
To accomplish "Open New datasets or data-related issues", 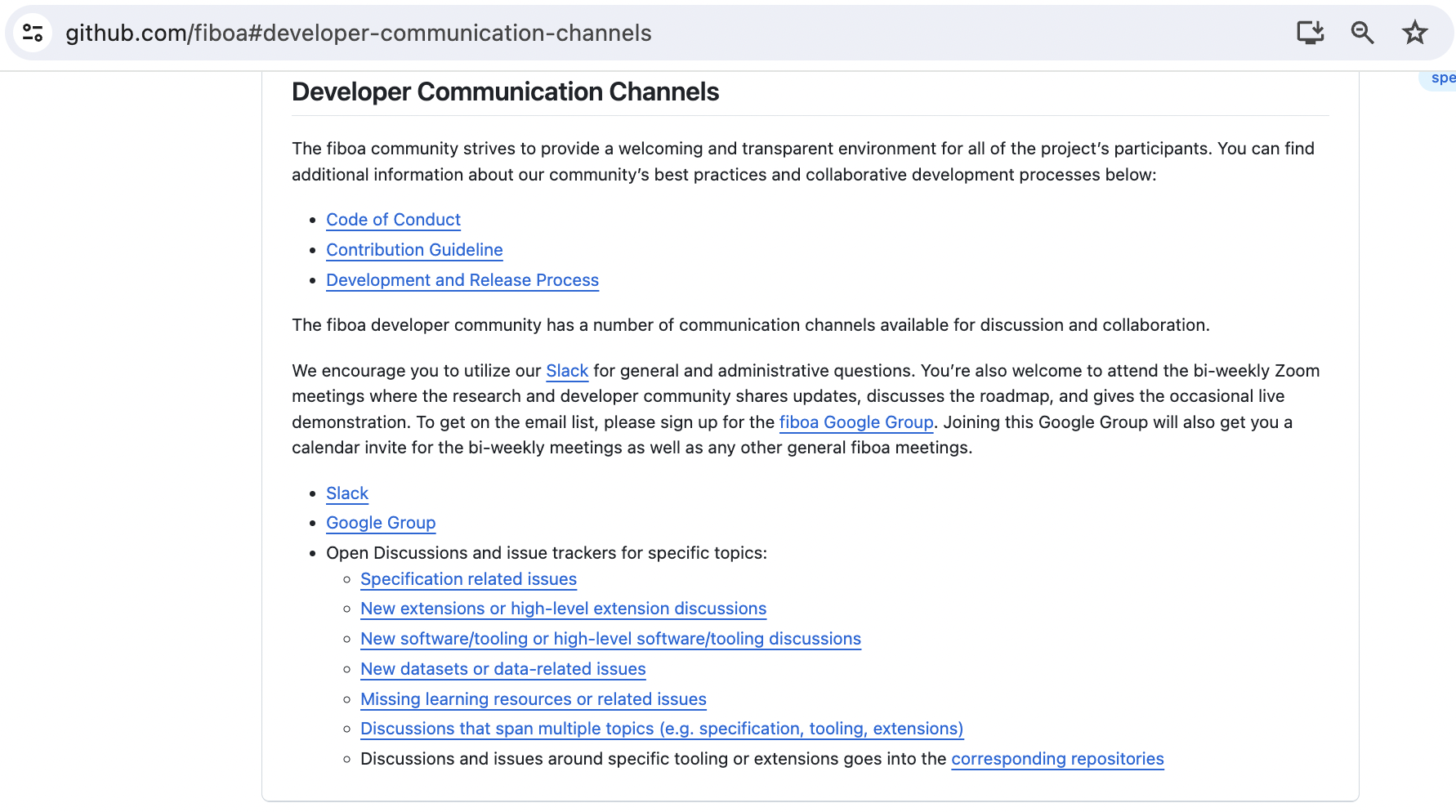I will coord(502,669).
